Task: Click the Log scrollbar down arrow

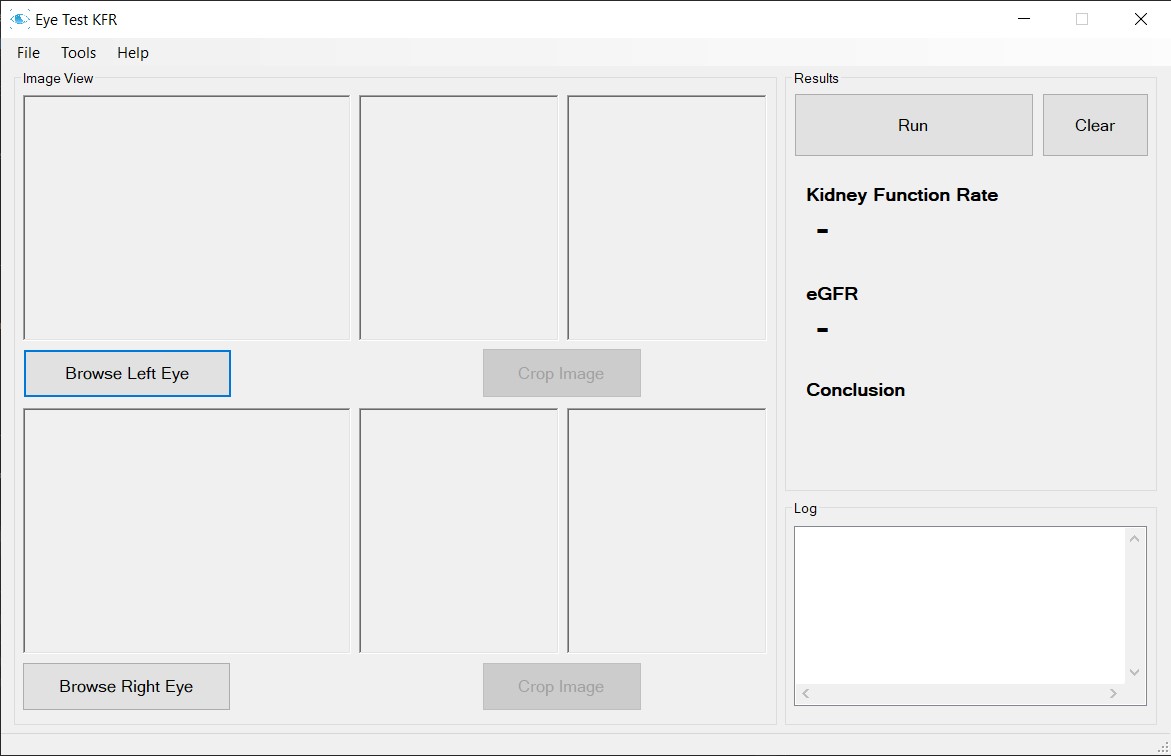Action: click(x=1134, y=672)
